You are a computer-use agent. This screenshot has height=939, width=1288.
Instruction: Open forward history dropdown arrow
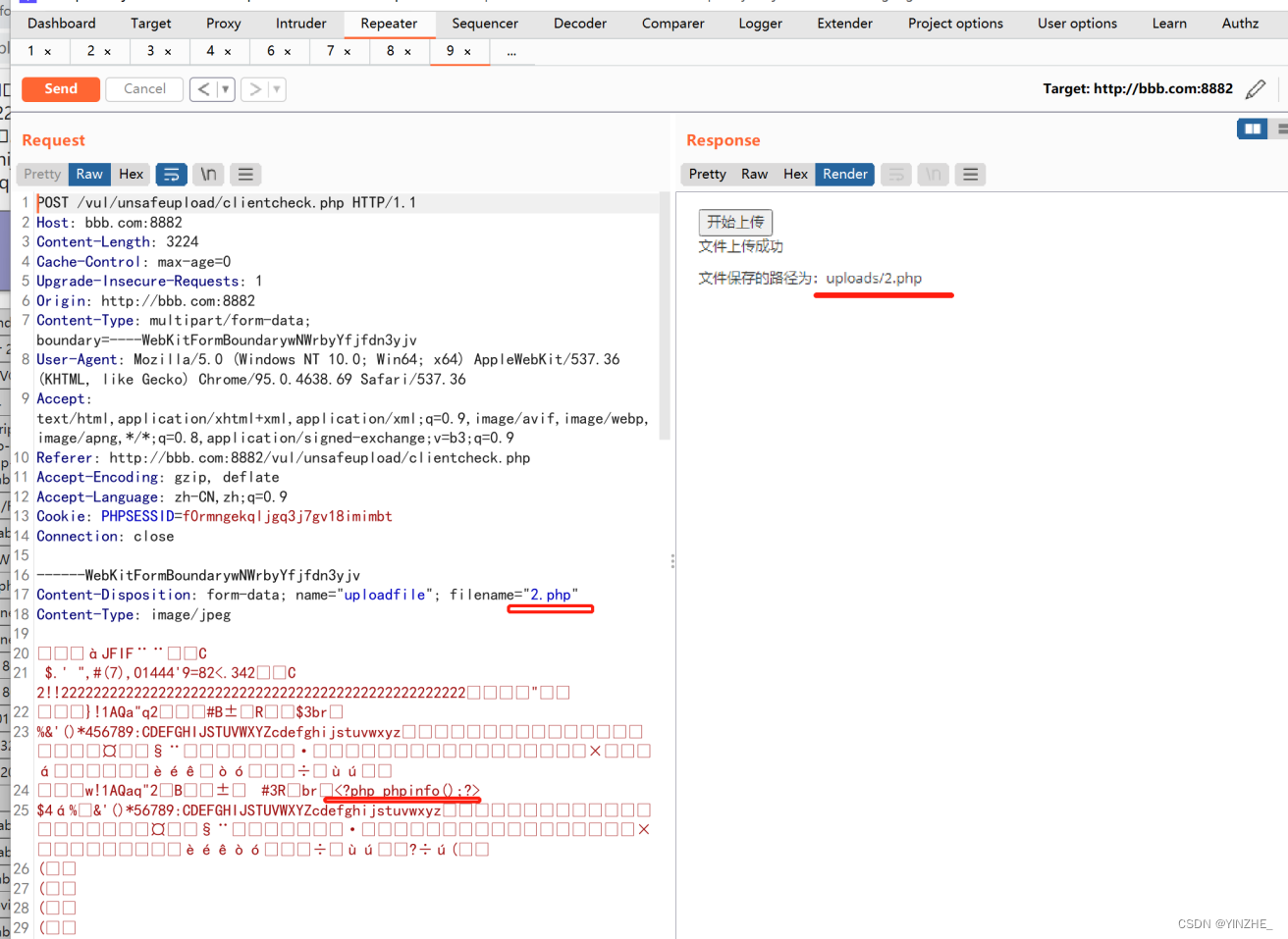277,89
